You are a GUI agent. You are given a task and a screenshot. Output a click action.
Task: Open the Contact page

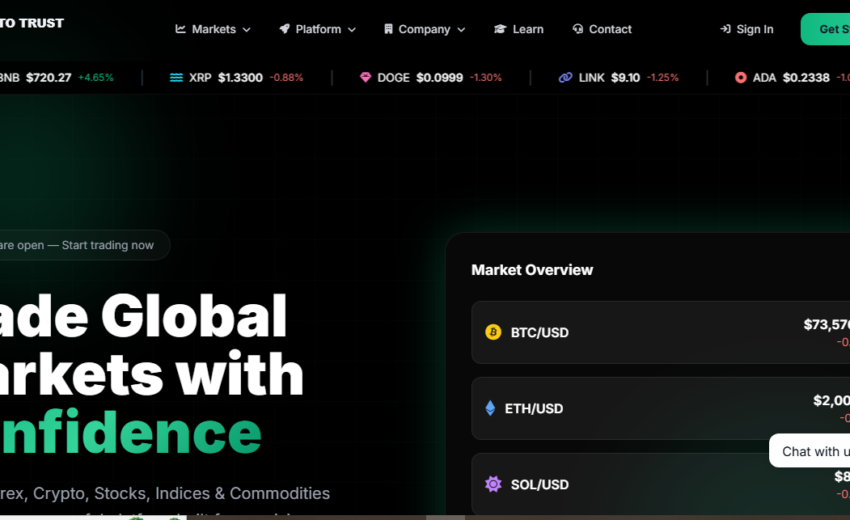[602, 29]
